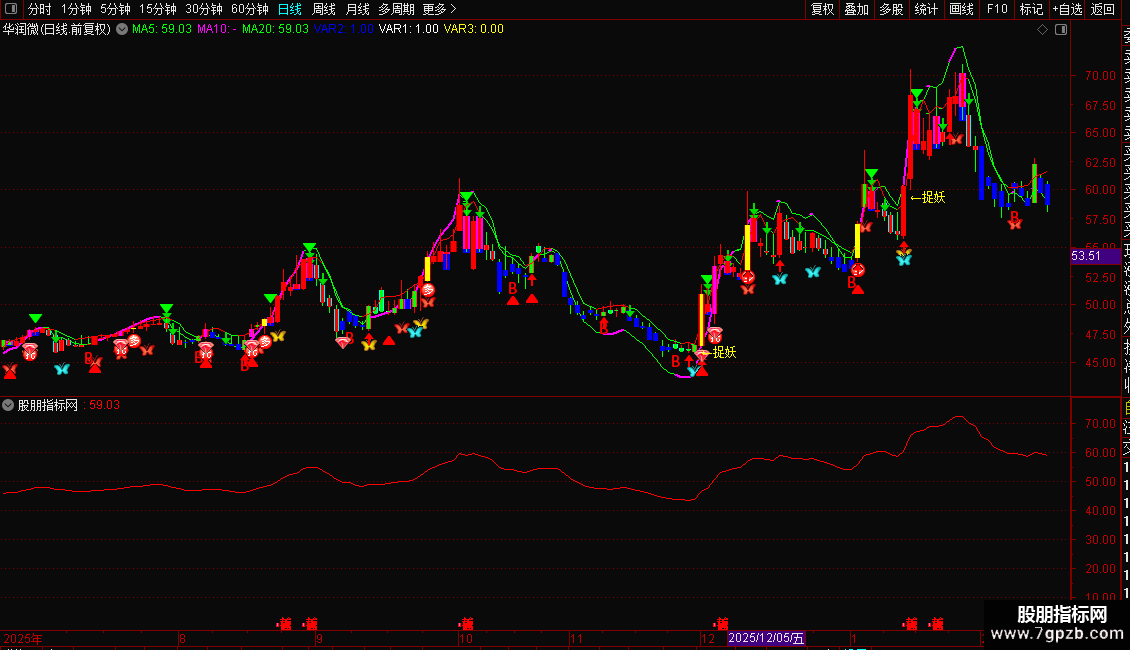Click the diamond icon above the chart

[x=1043, y=30]
